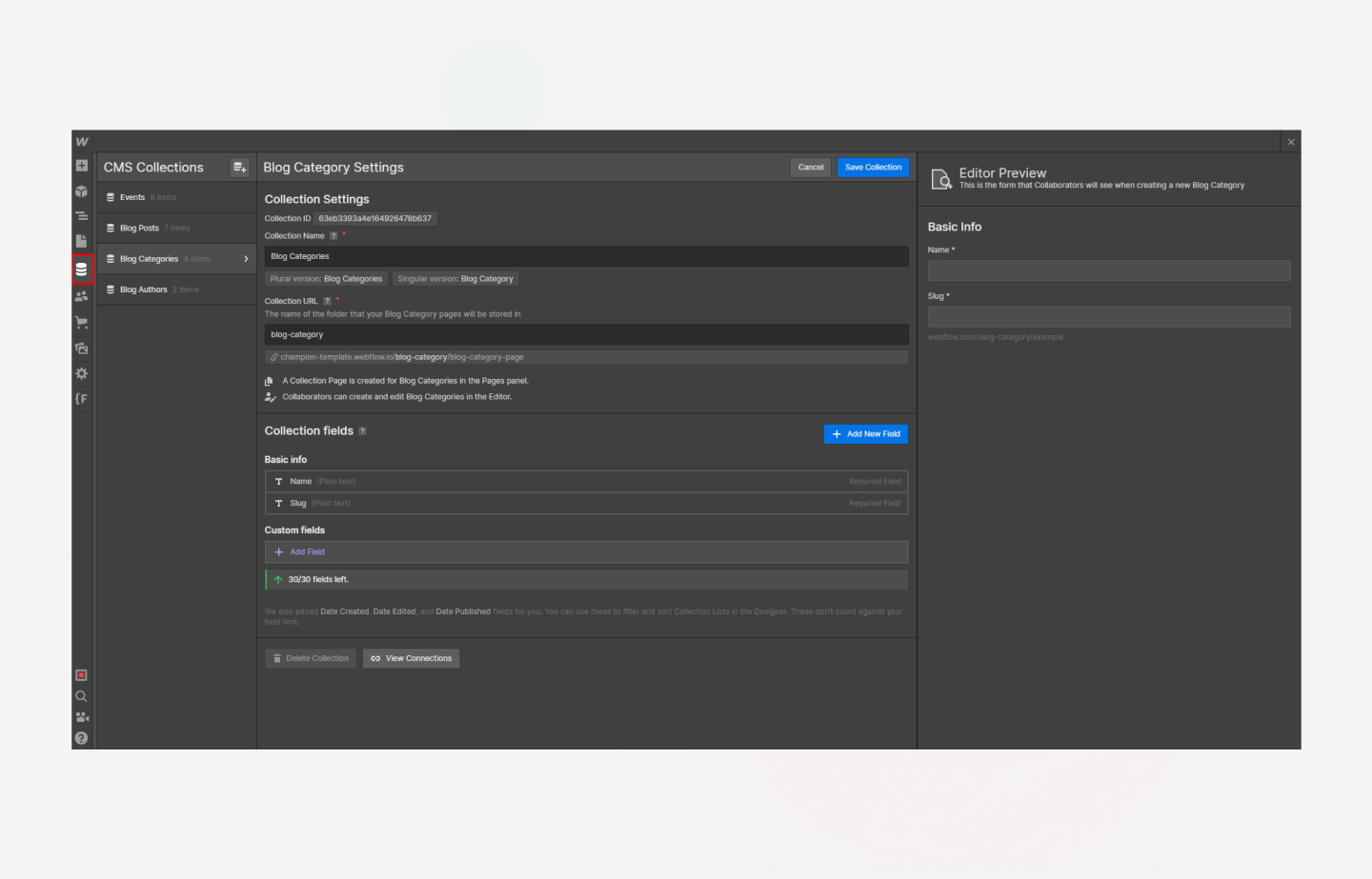
Task: Open the Ecommerce cart panel
Action: click(x=81, y=322)
